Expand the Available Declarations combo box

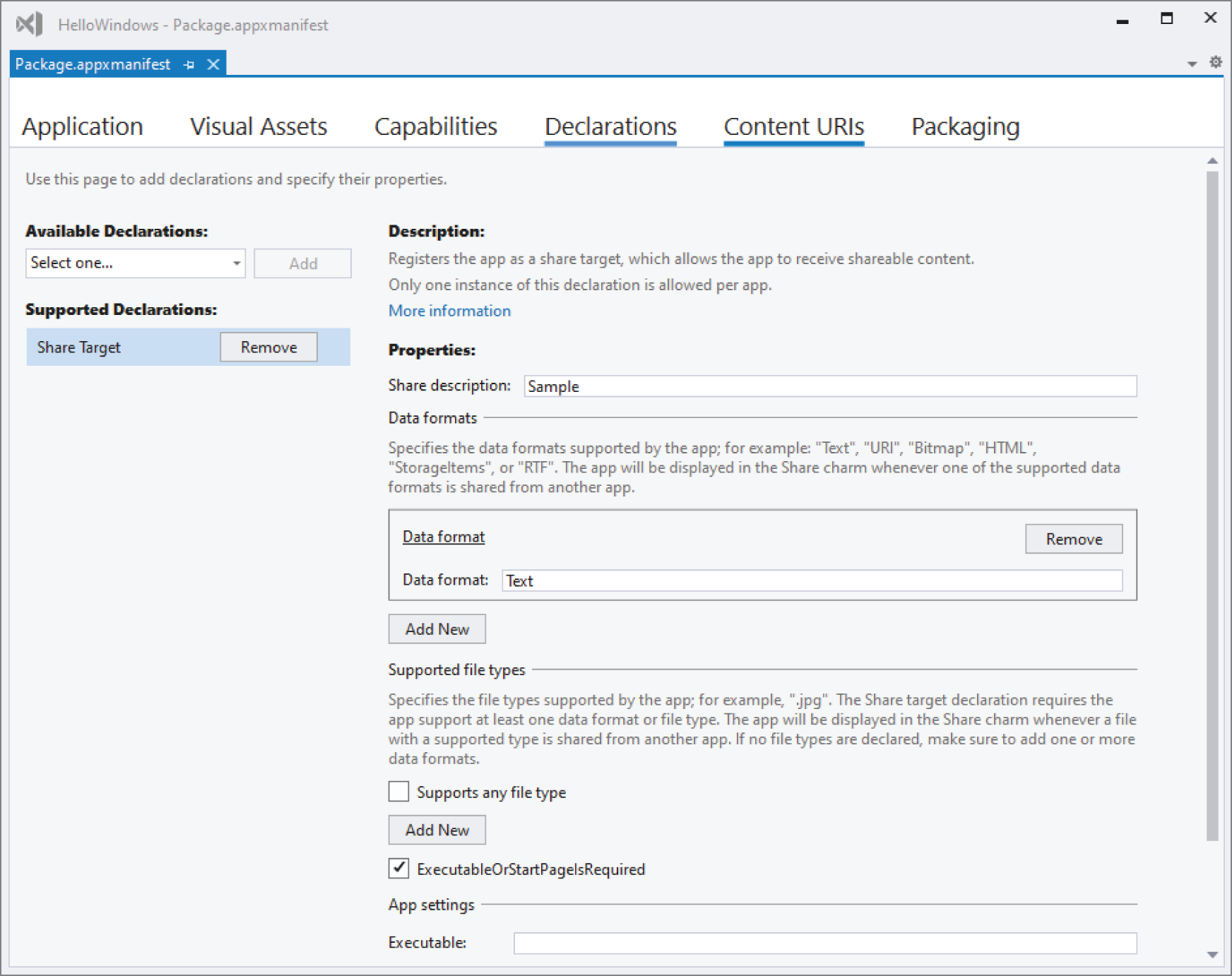click(x=236, y=263)
